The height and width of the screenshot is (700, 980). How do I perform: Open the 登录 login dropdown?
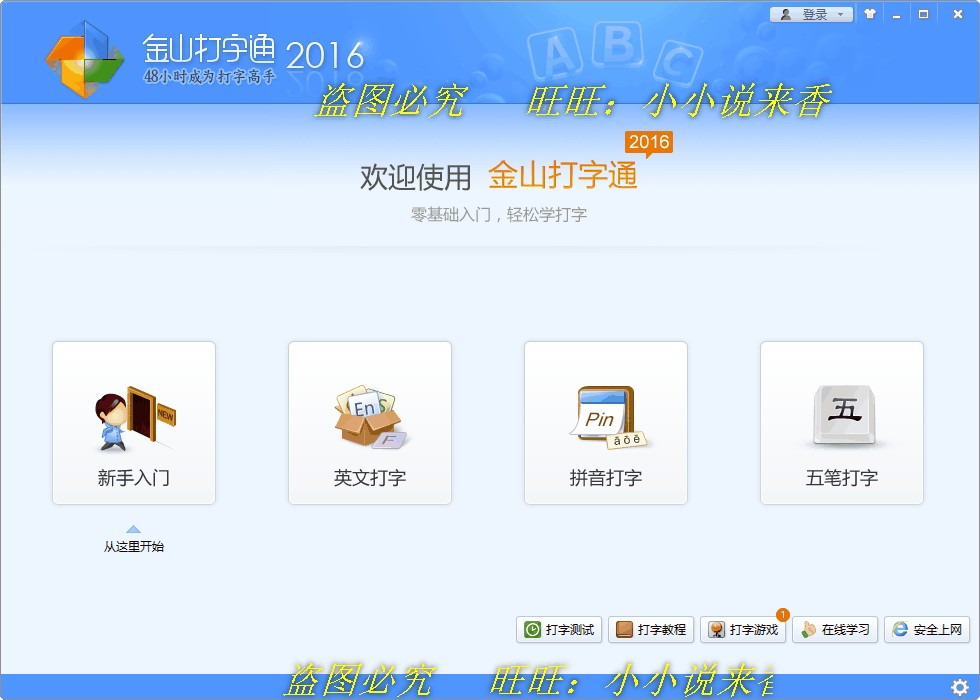click(811, 14)
